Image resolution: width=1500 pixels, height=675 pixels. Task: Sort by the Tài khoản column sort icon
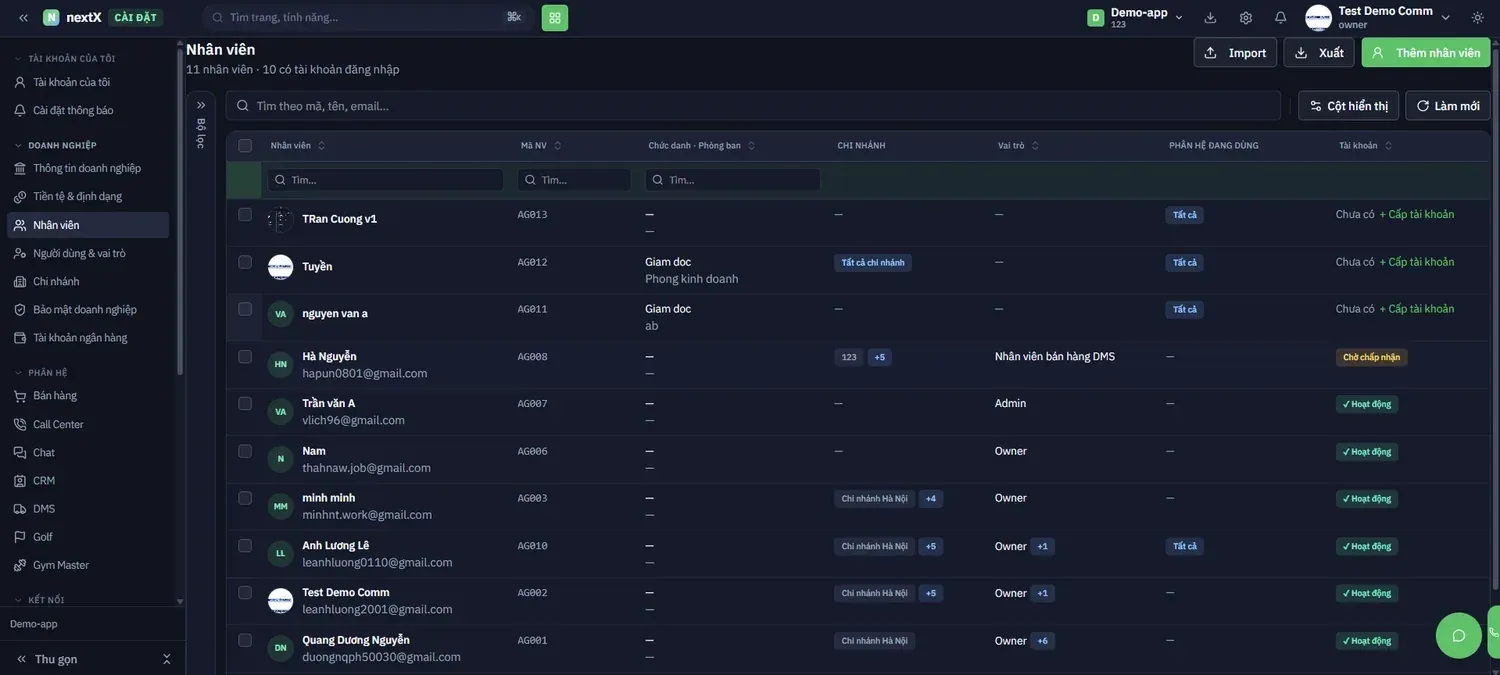point(1388,146)
